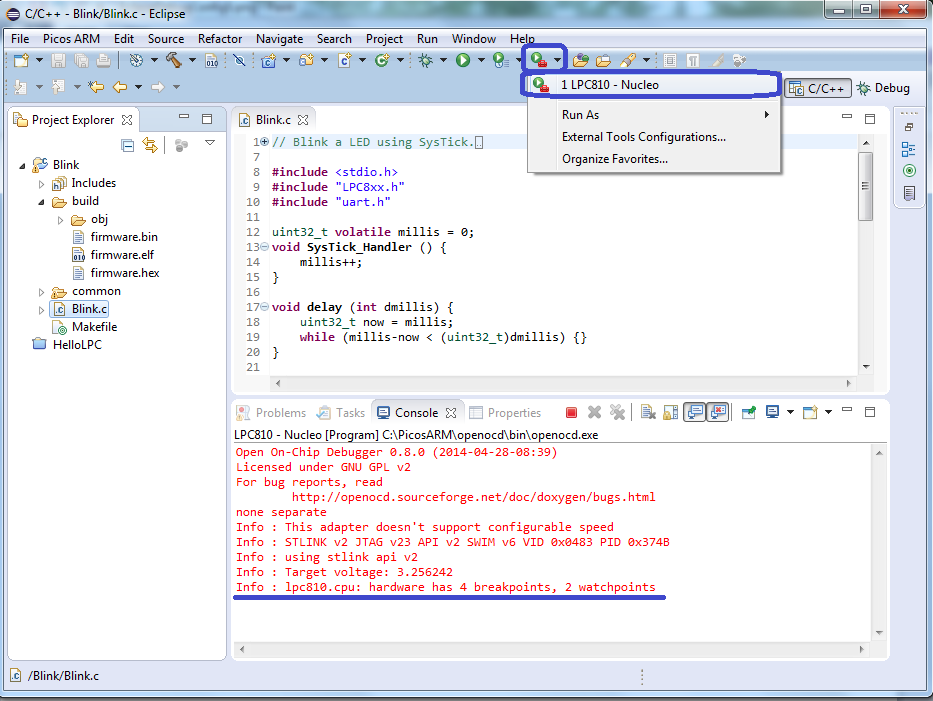
Task: Close the Blink.c editor tab
Action: (x=303, y=120)
